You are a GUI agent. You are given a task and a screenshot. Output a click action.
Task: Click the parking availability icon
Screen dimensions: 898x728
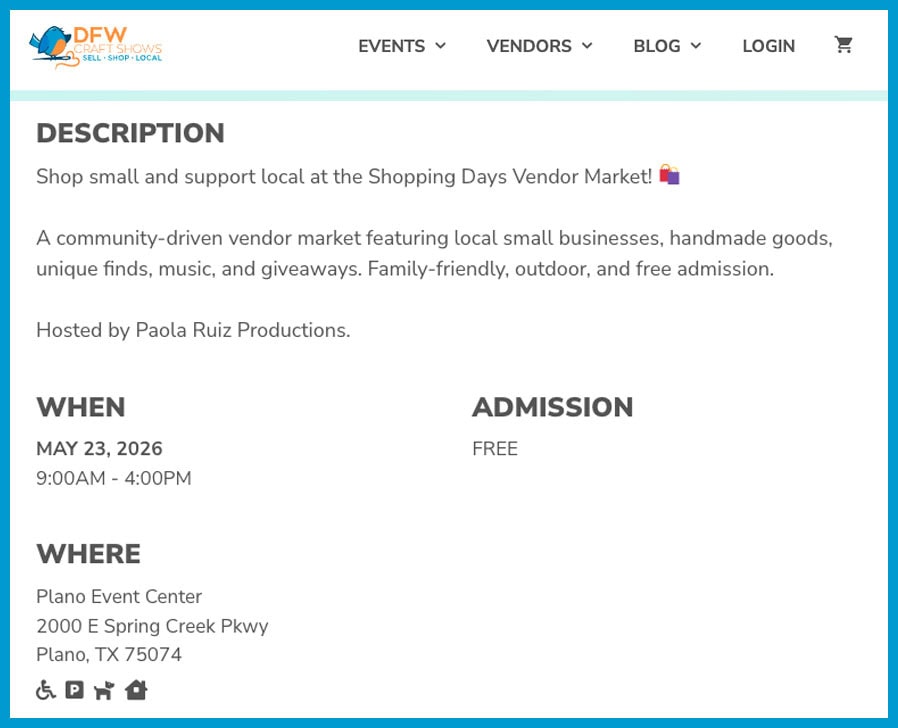point(74,690)
